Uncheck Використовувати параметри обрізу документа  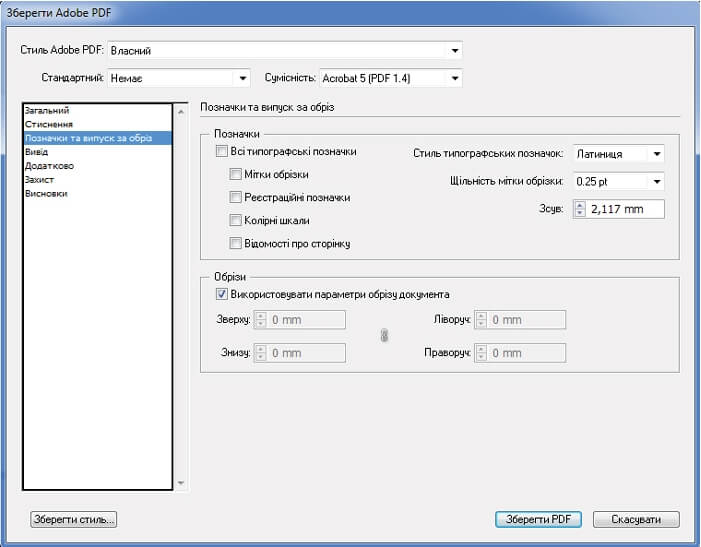click(x=222, y=295)
